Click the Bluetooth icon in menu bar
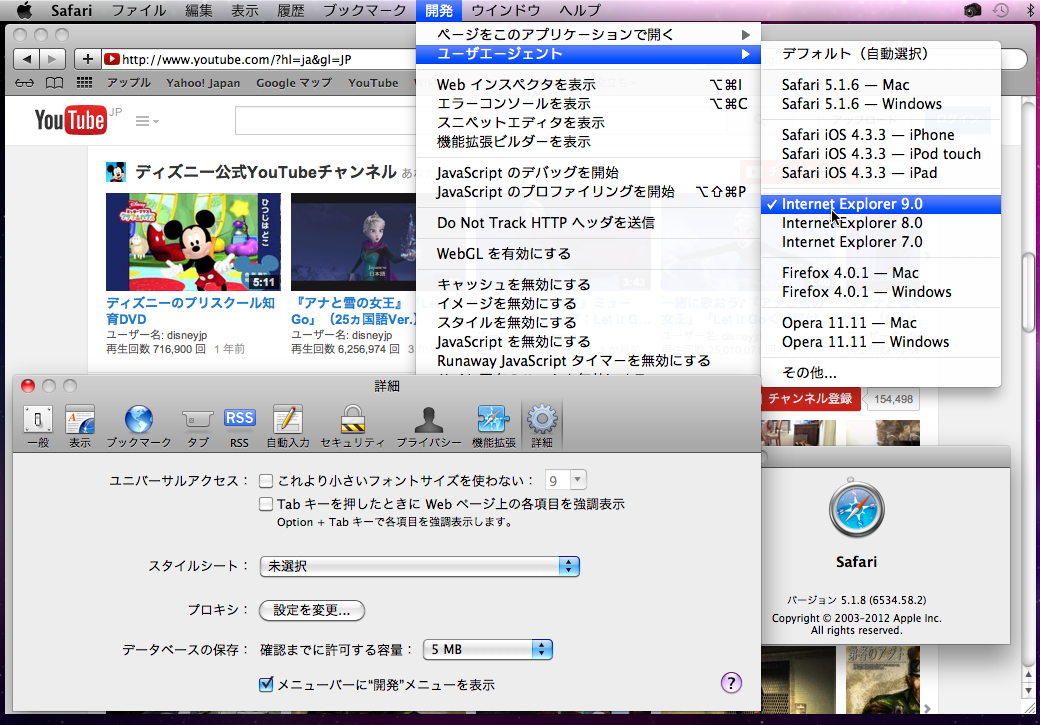 1031,10
